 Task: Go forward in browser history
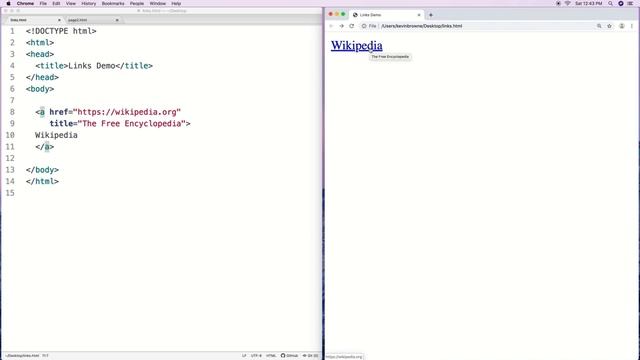click(342, 26)
